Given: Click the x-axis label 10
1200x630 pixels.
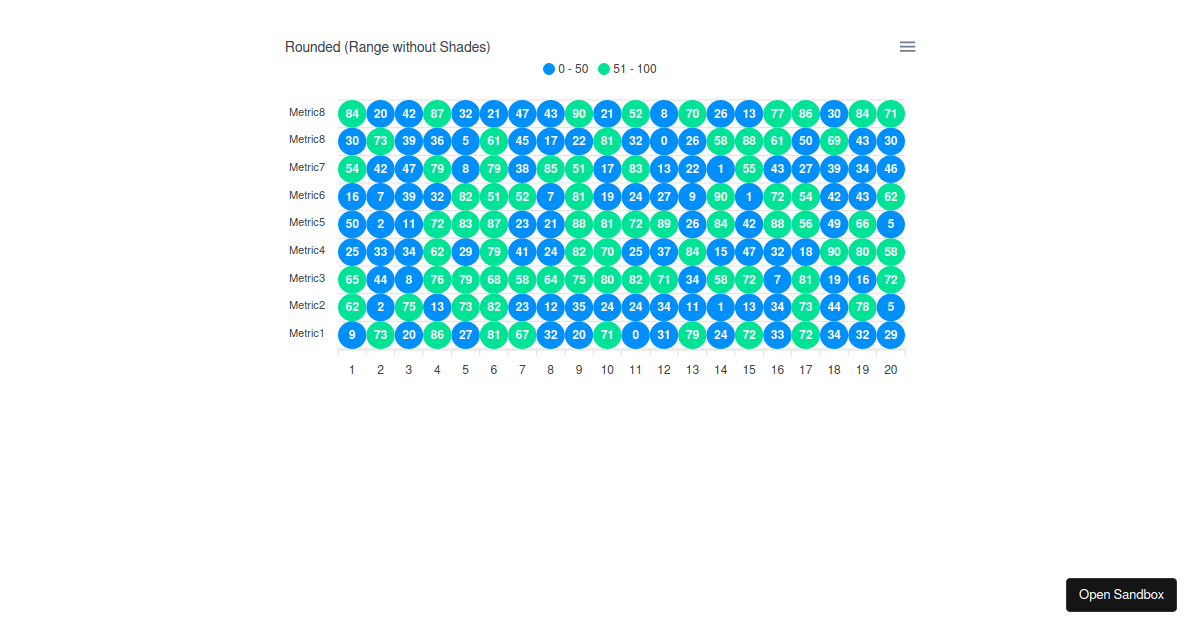Looking at the screenshot, I should (x=607, y=369).
